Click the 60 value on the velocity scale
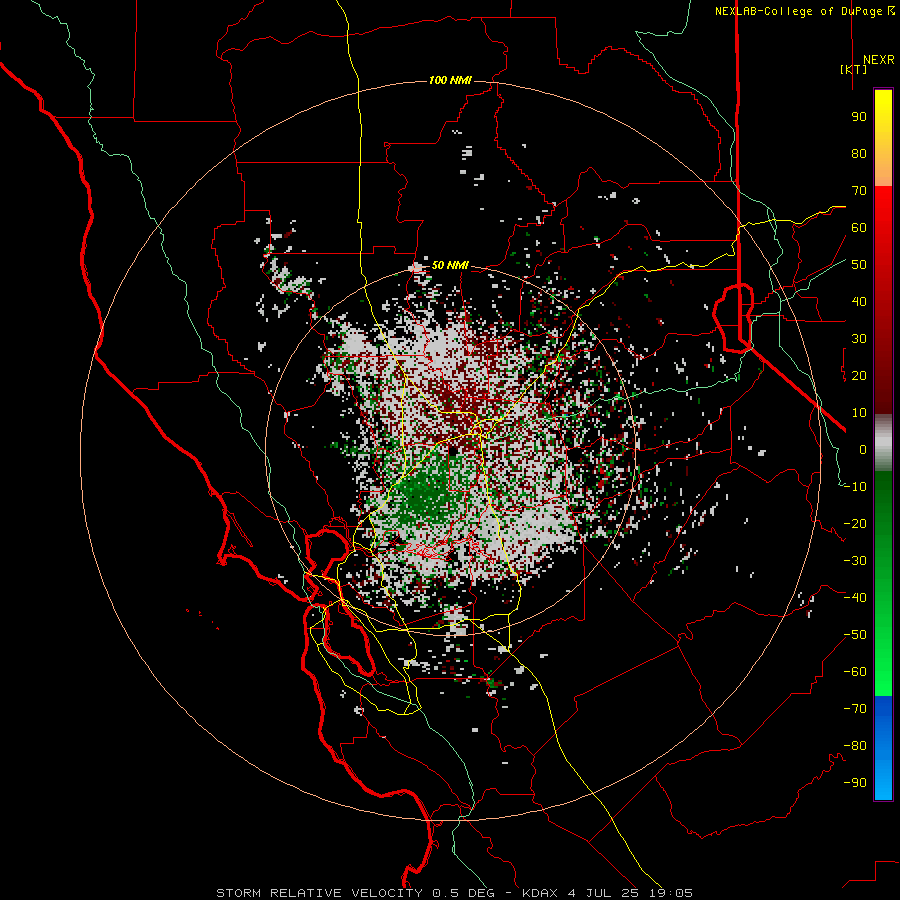The height and width of the screenshot is (900, 900). point(859,228)
